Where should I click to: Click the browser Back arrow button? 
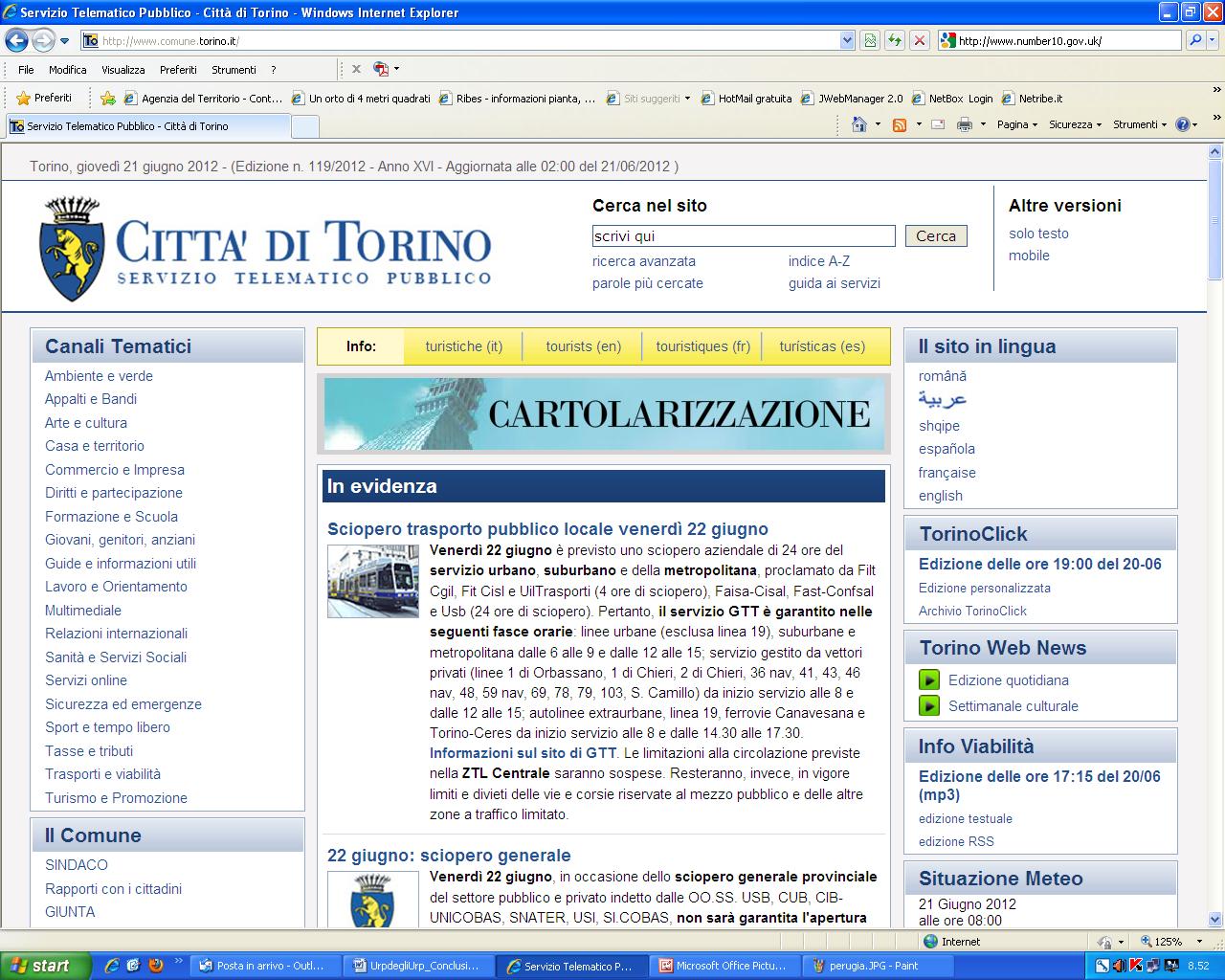tap(16, 40)
